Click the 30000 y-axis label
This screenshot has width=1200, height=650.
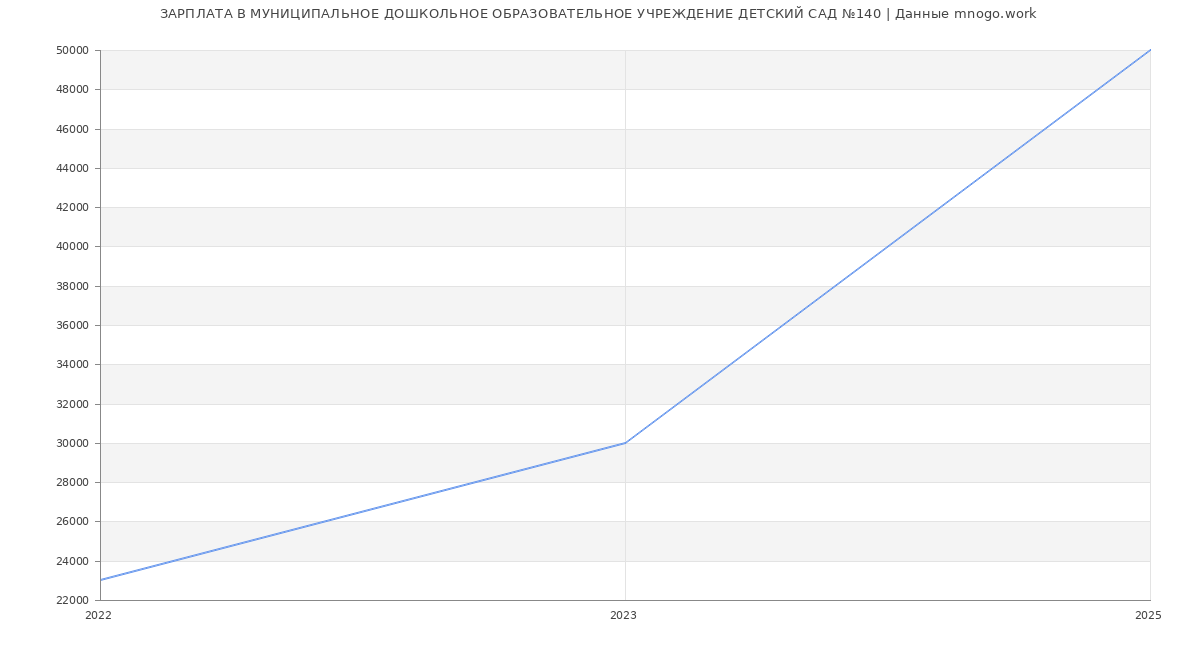74,443
